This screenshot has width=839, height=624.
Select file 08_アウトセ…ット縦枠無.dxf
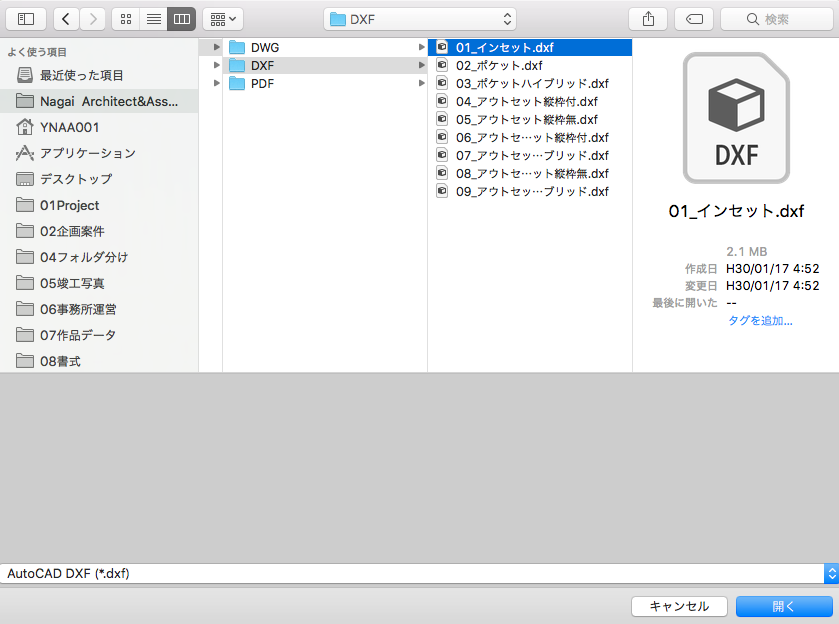point(530,173)
